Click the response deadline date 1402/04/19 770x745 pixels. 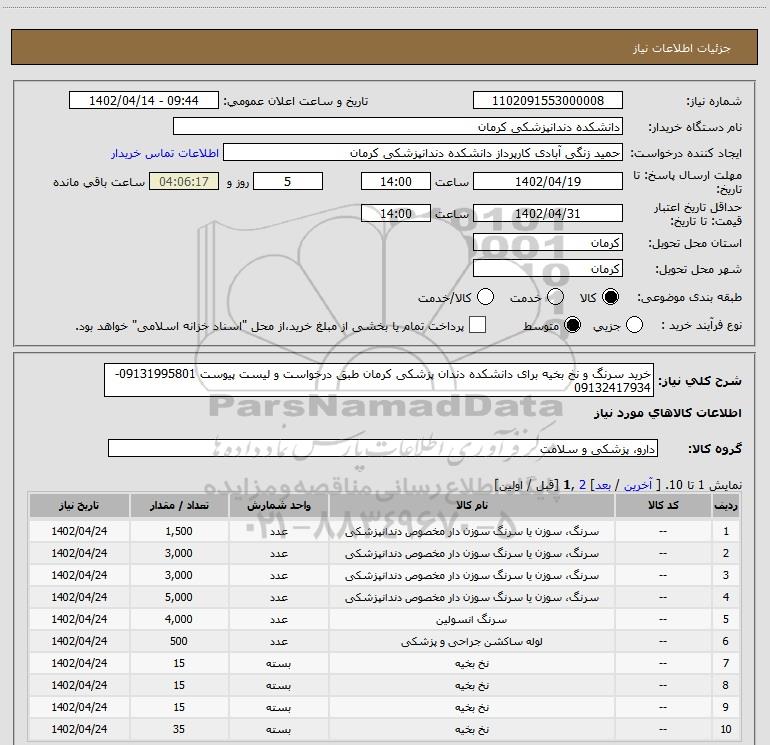pyautogui.click(x=548, y=181)
